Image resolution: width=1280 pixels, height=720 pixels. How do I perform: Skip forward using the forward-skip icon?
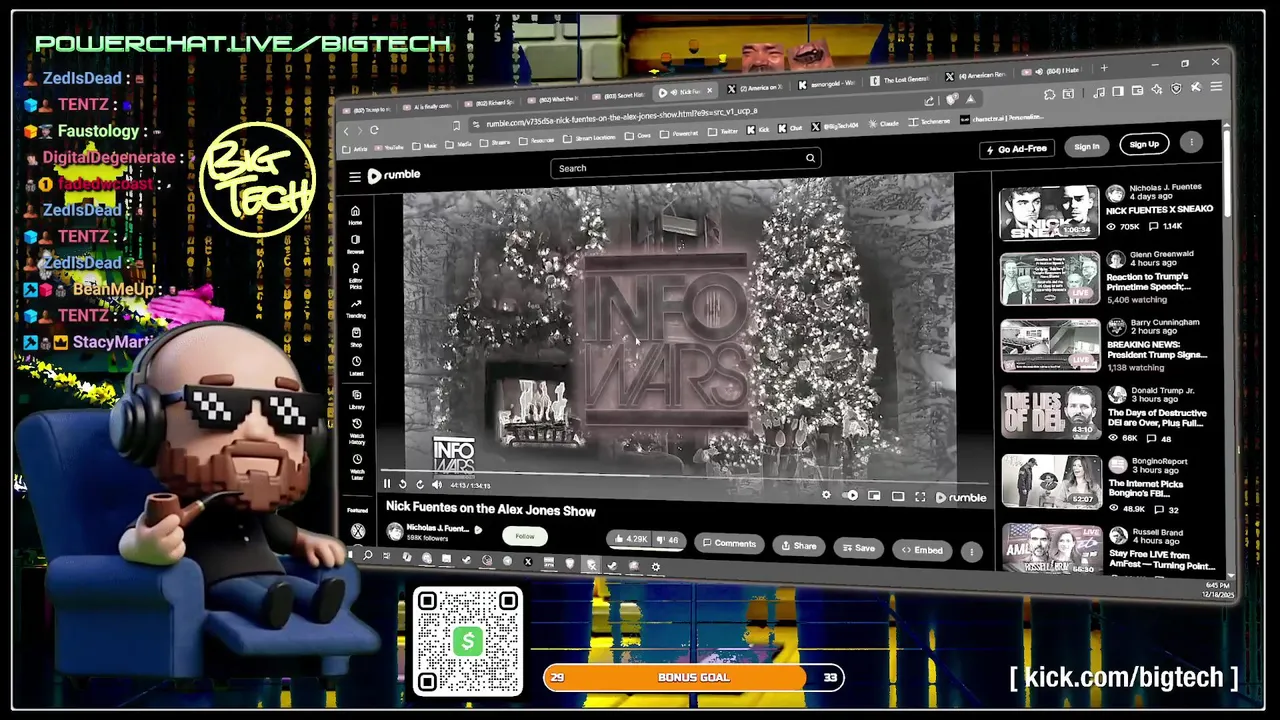click(x=420, y=484)
